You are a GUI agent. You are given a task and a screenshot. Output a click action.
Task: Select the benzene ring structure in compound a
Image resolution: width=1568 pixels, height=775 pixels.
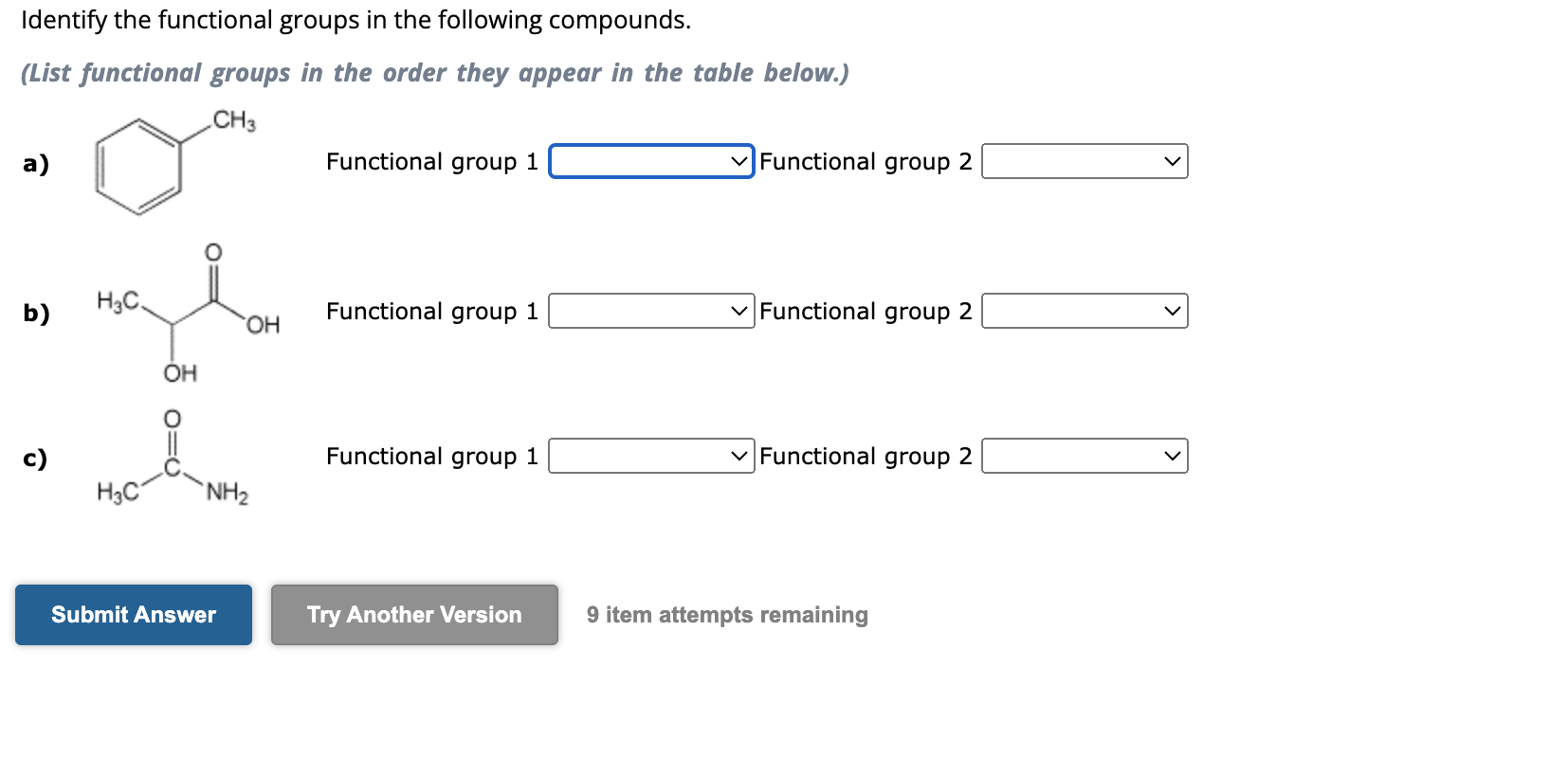pyautogui.click(x=137, y=169)
